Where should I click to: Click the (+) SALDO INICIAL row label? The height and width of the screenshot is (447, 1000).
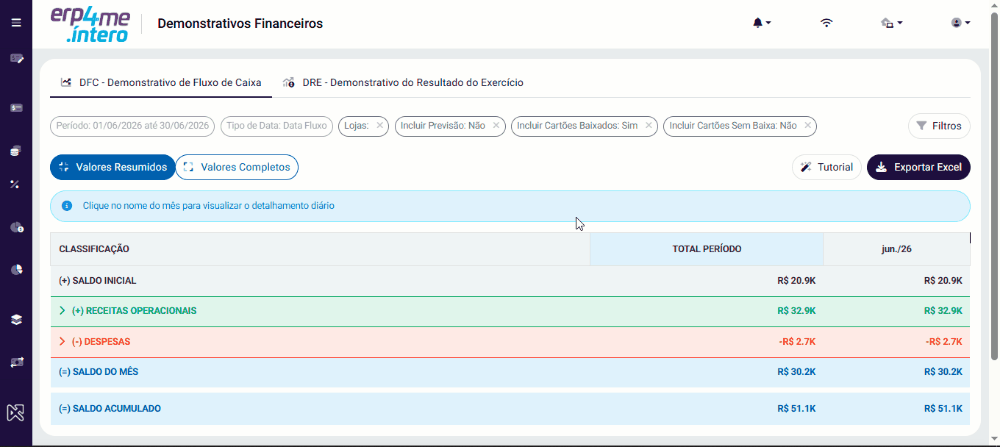click(x=97, y=281)
